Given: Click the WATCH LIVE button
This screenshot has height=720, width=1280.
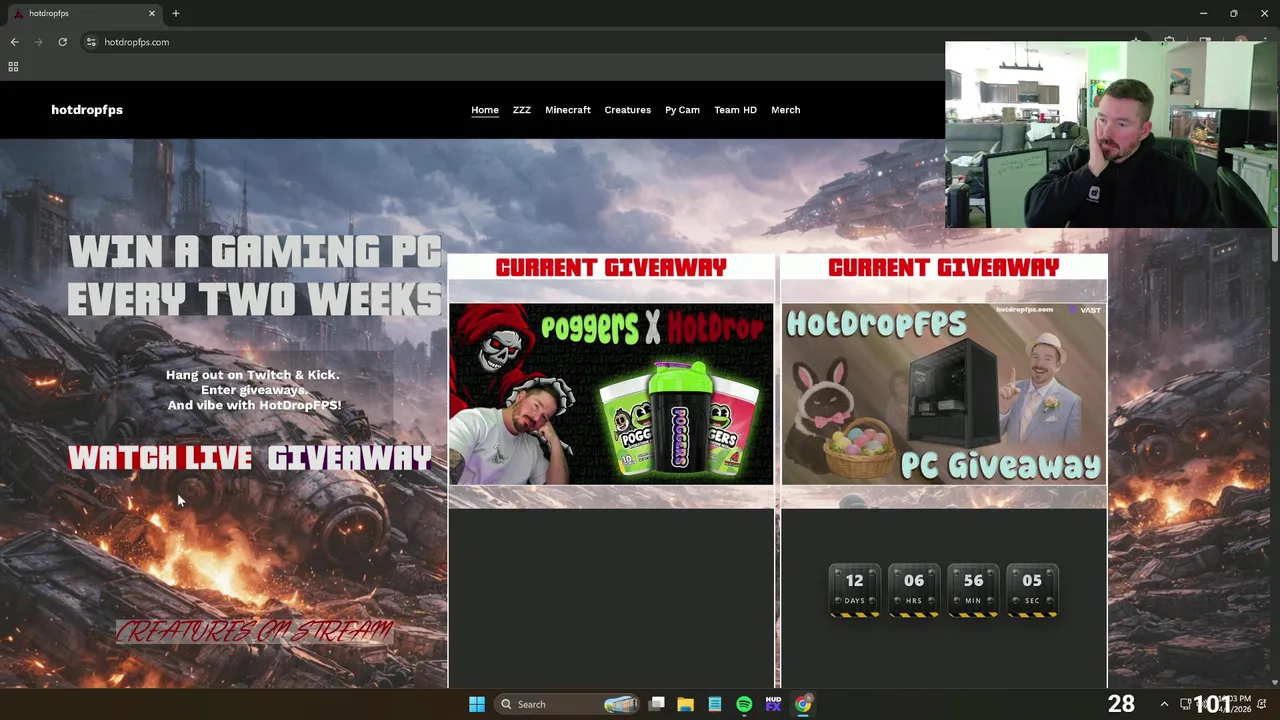Looking at the screenshot, I should pos(160,458).
